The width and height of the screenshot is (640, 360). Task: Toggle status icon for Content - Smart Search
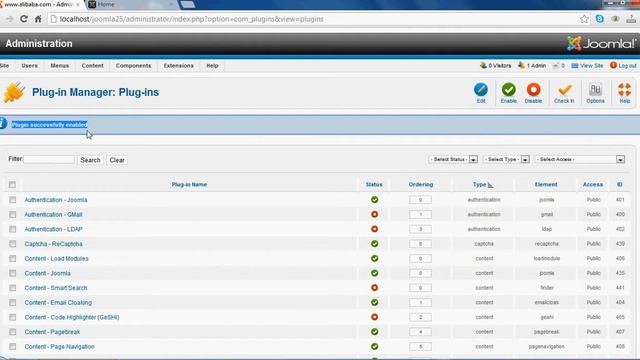(374, 288)
